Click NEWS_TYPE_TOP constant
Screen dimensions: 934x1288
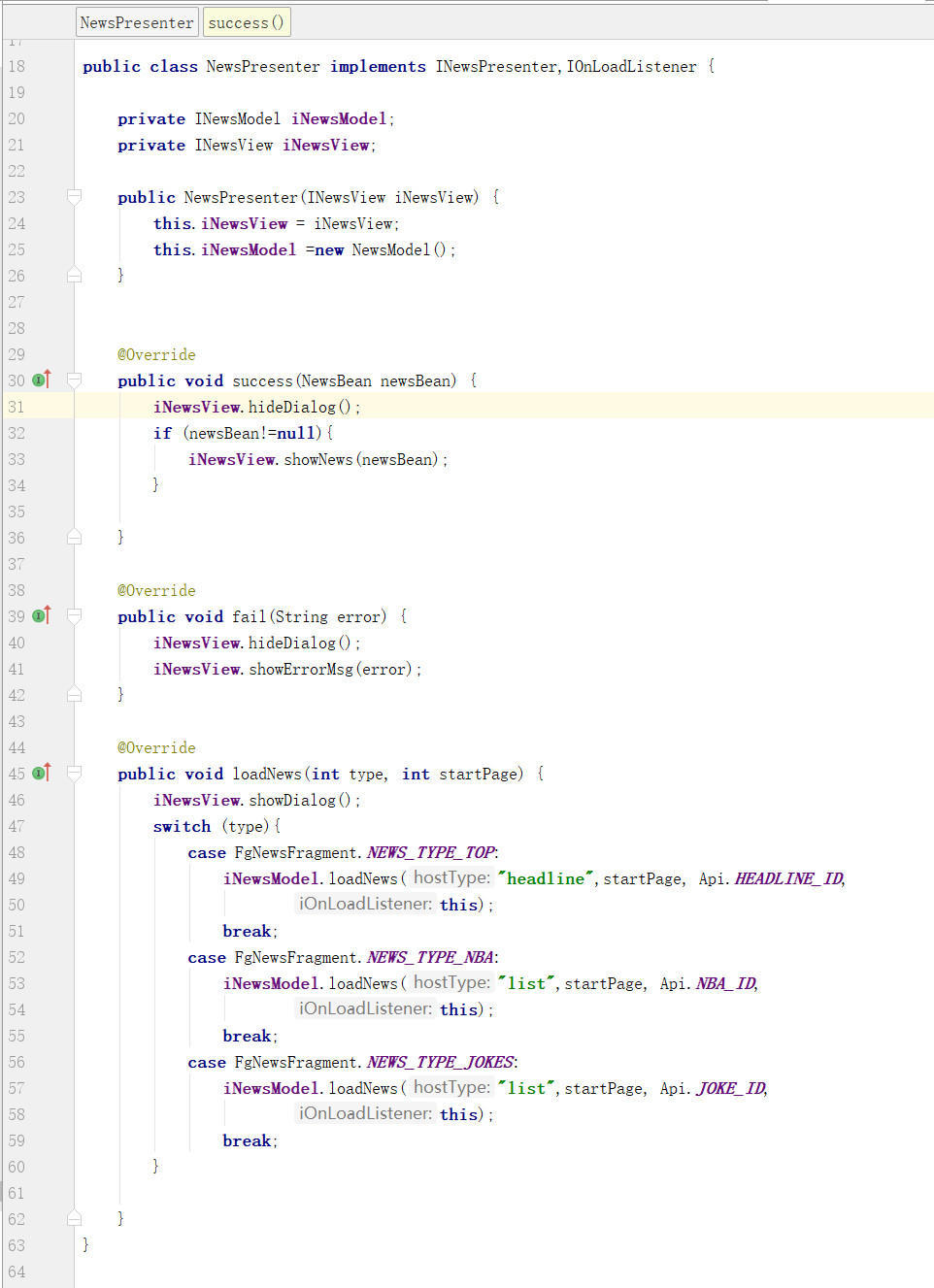tap(431, 852)
